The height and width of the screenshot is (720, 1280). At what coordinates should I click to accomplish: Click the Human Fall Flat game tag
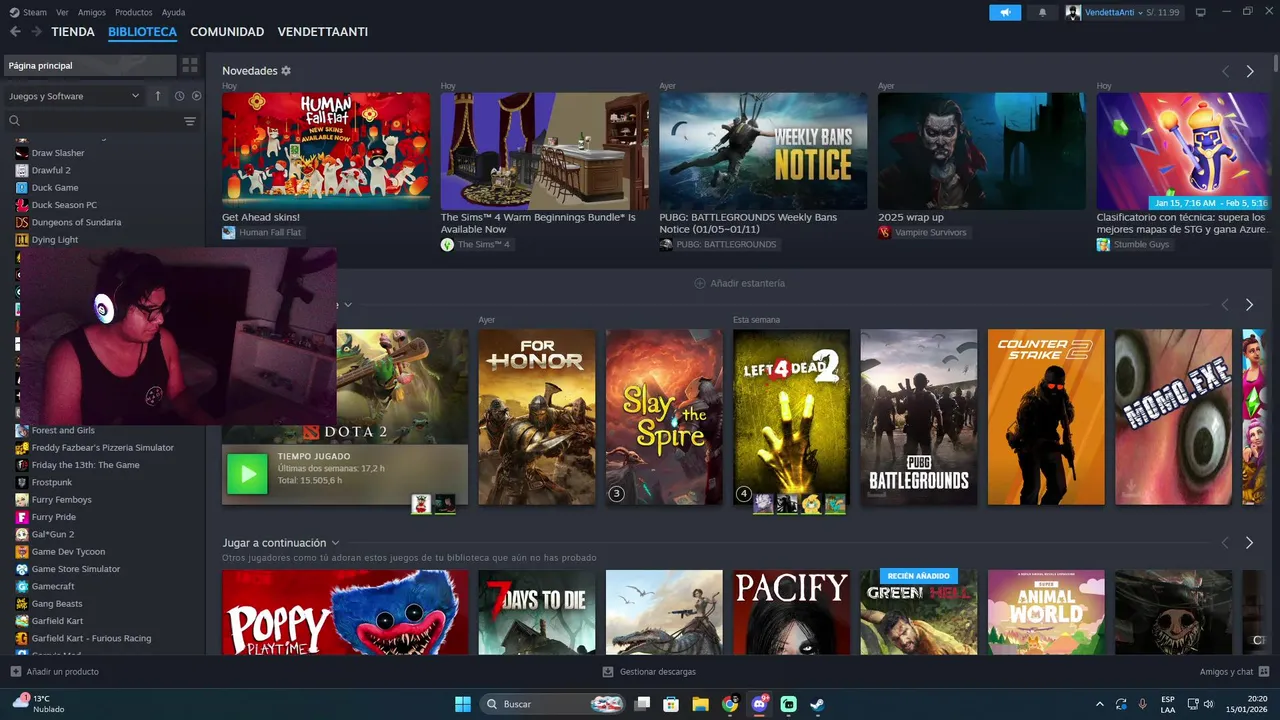click(x=263, y=232)
